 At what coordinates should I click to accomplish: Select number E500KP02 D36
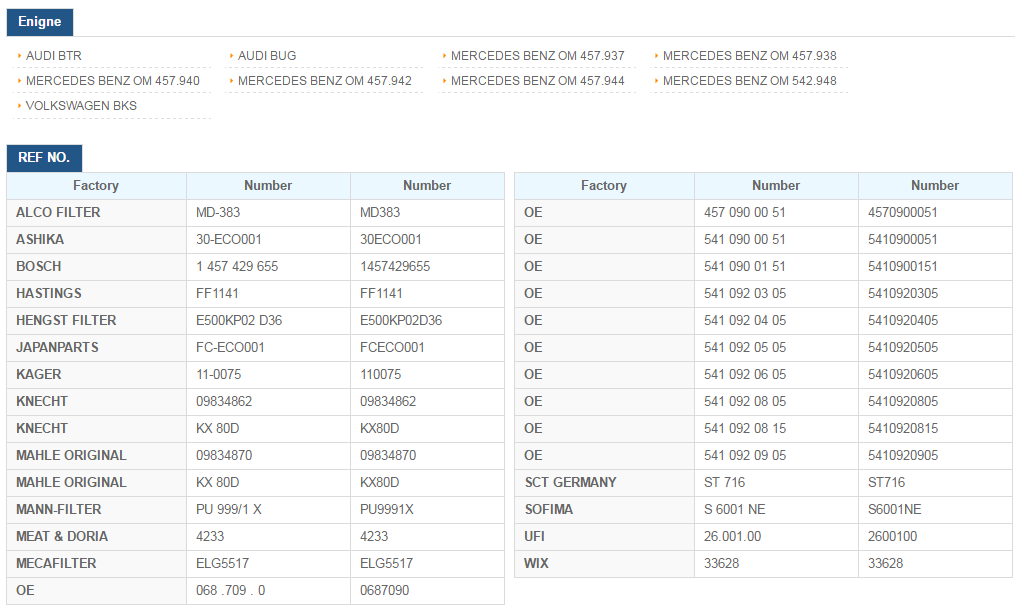[x=239, y=321]
